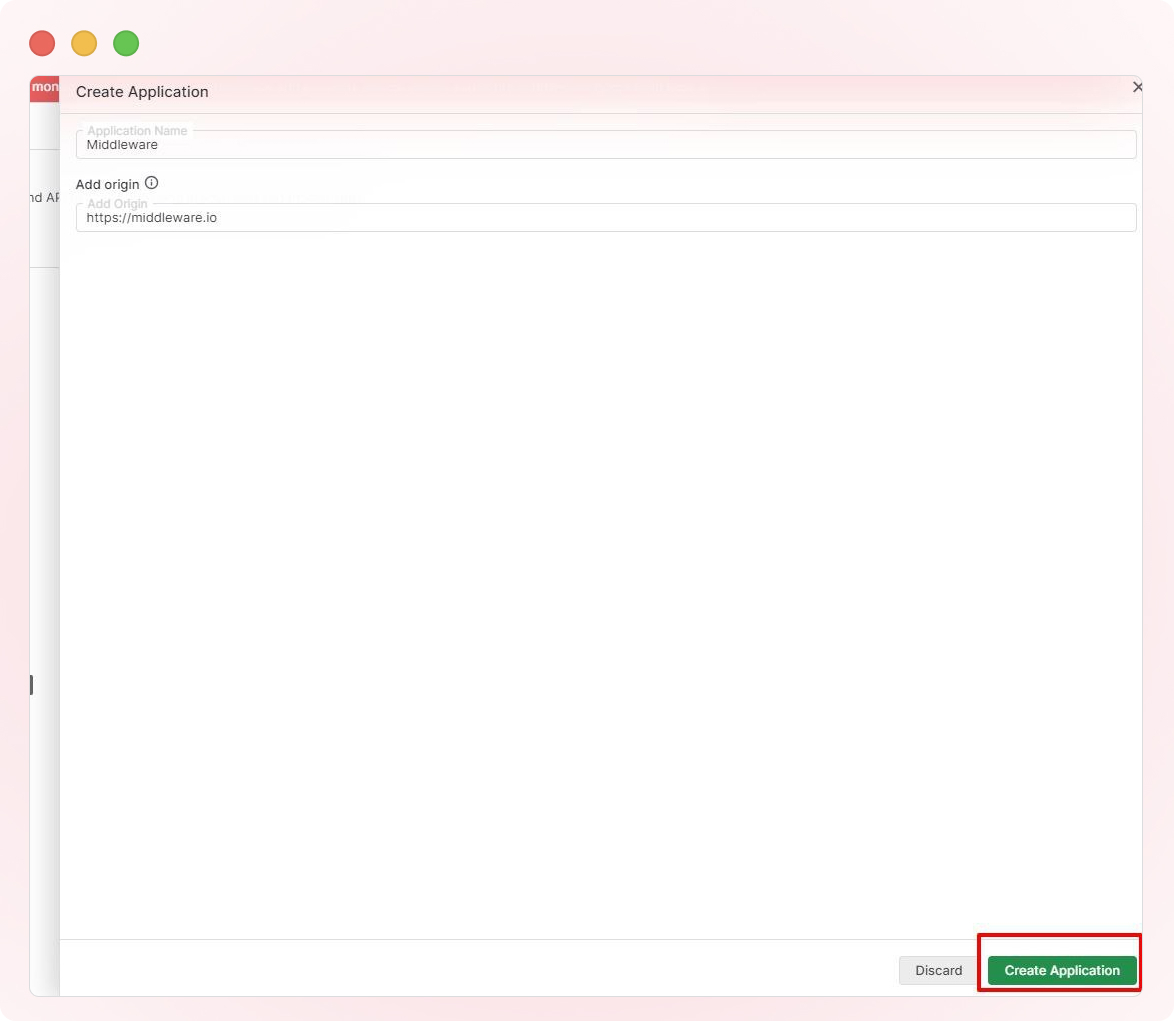This screenshot has height=1021, width=1174.
Task: Click the scrollbar thumb on the left edge
Action: [x=30, y=685]
